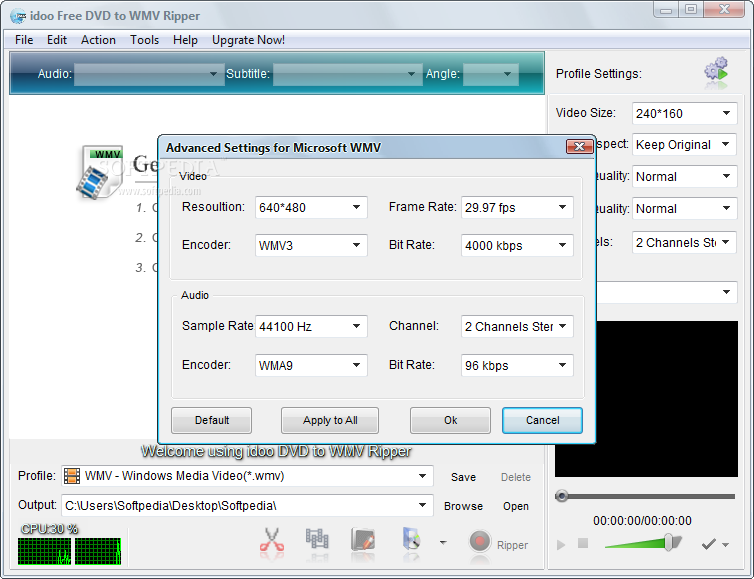Open the audio Encoder WMA9 dropdown
The height and width of the screenshot is (579, 754).
click(311, 365)
